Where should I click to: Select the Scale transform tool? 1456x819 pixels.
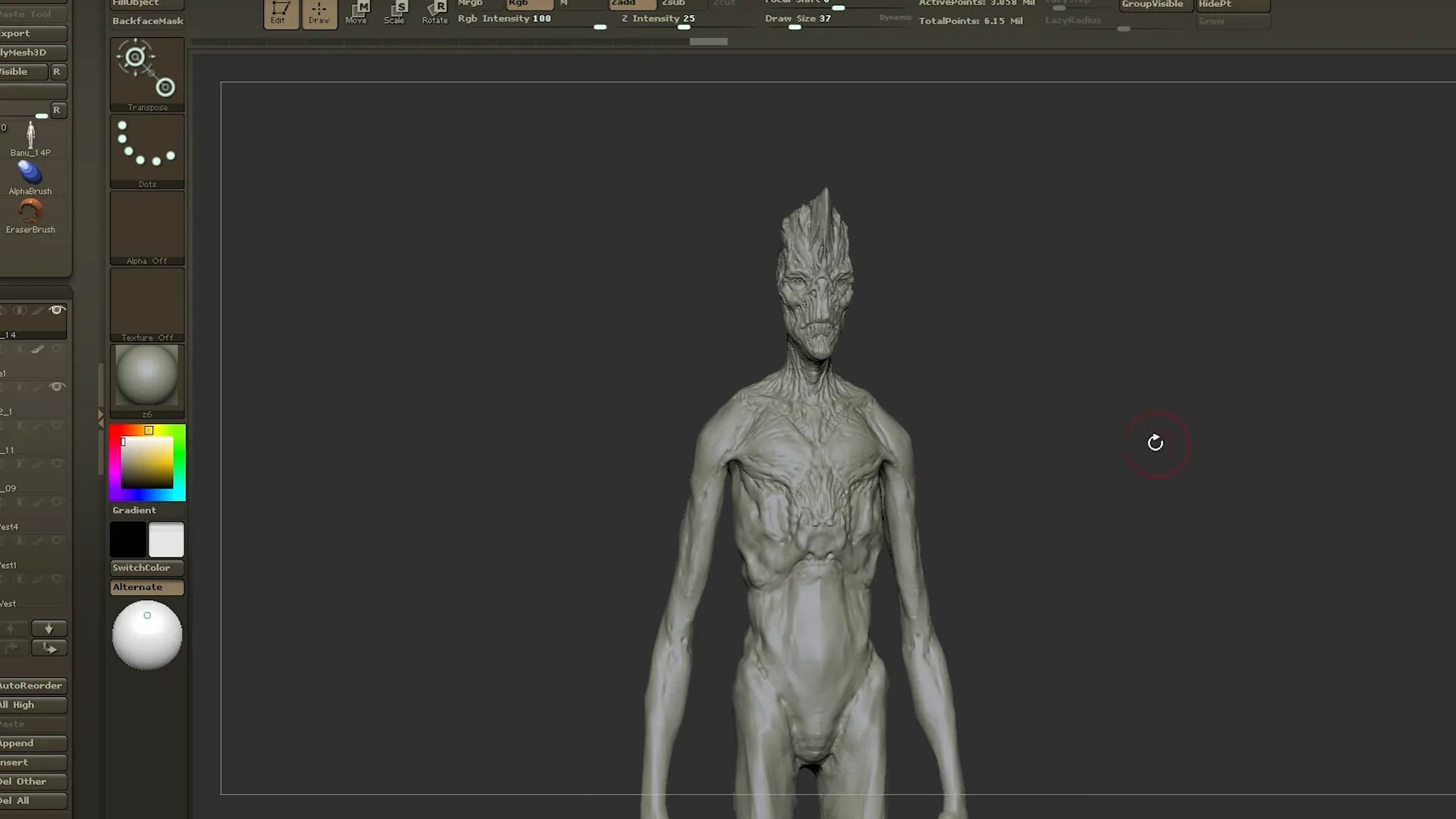click(x=395, y=13)
